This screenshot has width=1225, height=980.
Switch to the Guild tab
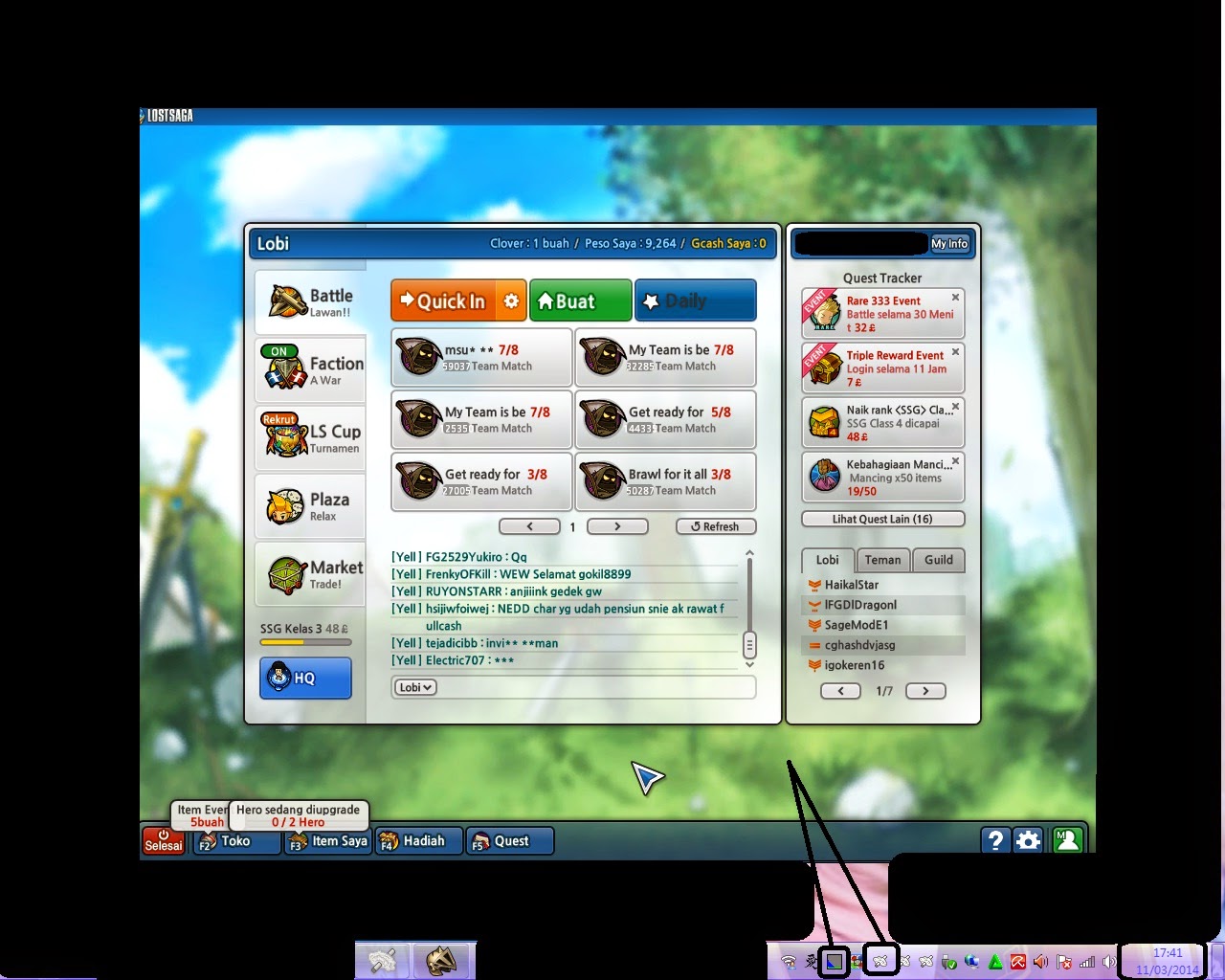tap(938, 560)
